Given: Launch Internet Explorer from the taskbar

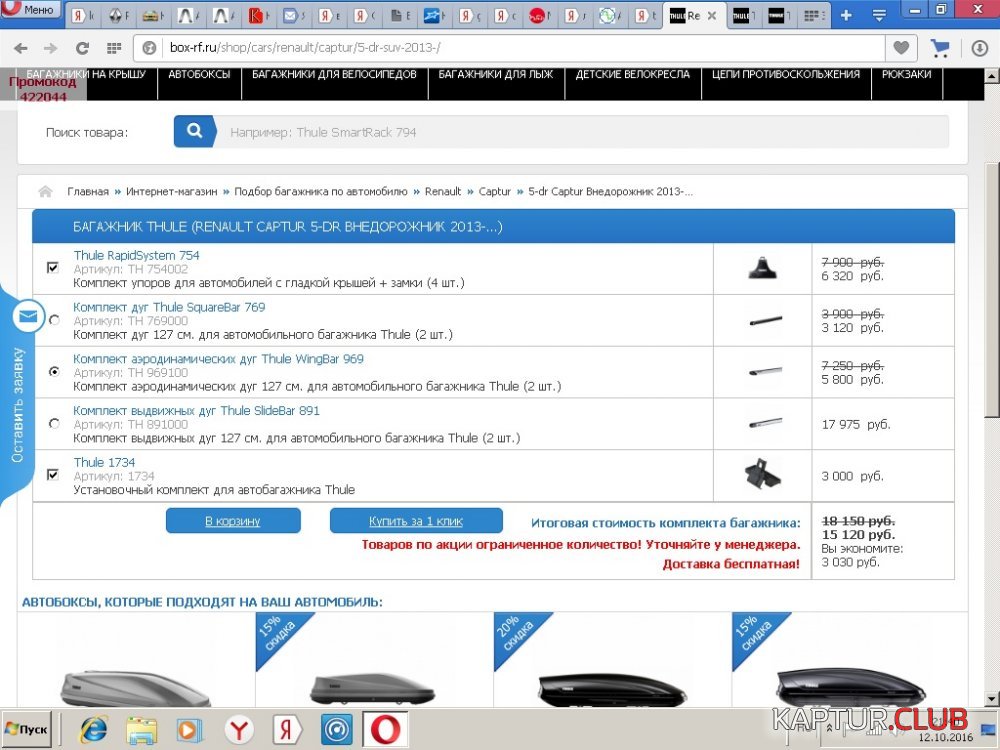Looking at the screenshot, I should pos(93,730).
